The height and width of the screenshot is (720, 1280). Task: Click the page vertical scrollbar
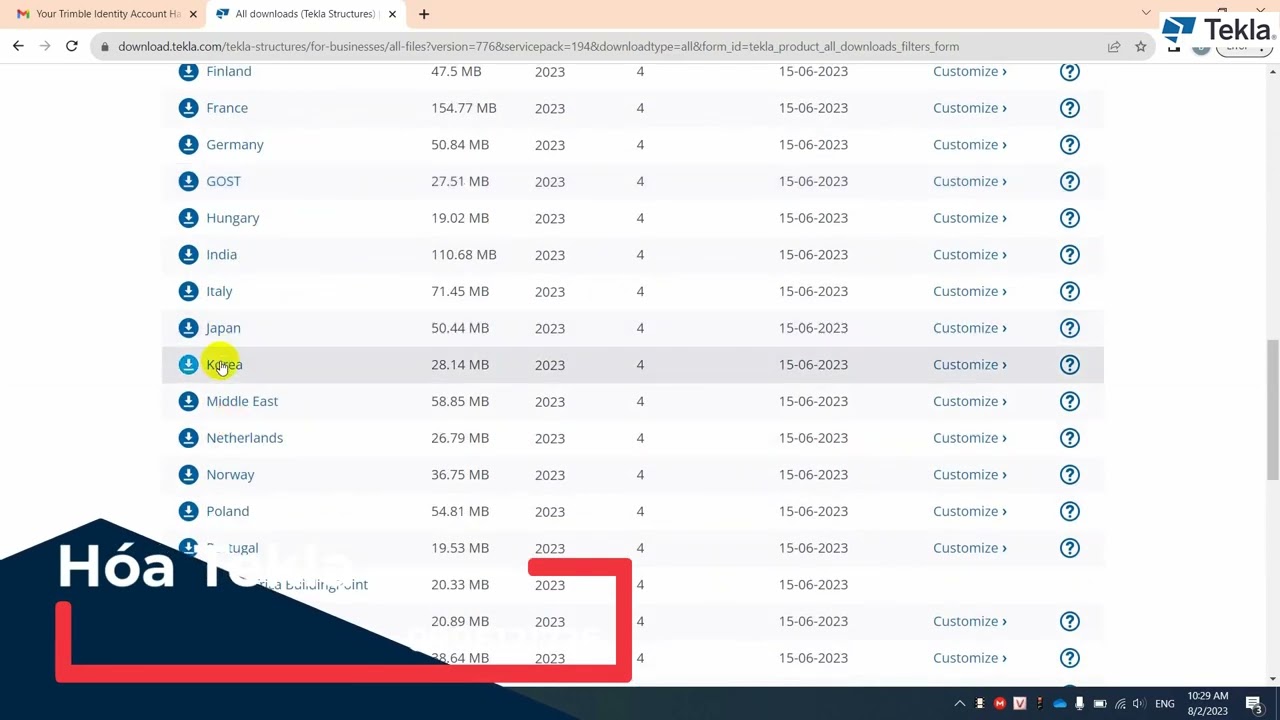[1273, 410]
